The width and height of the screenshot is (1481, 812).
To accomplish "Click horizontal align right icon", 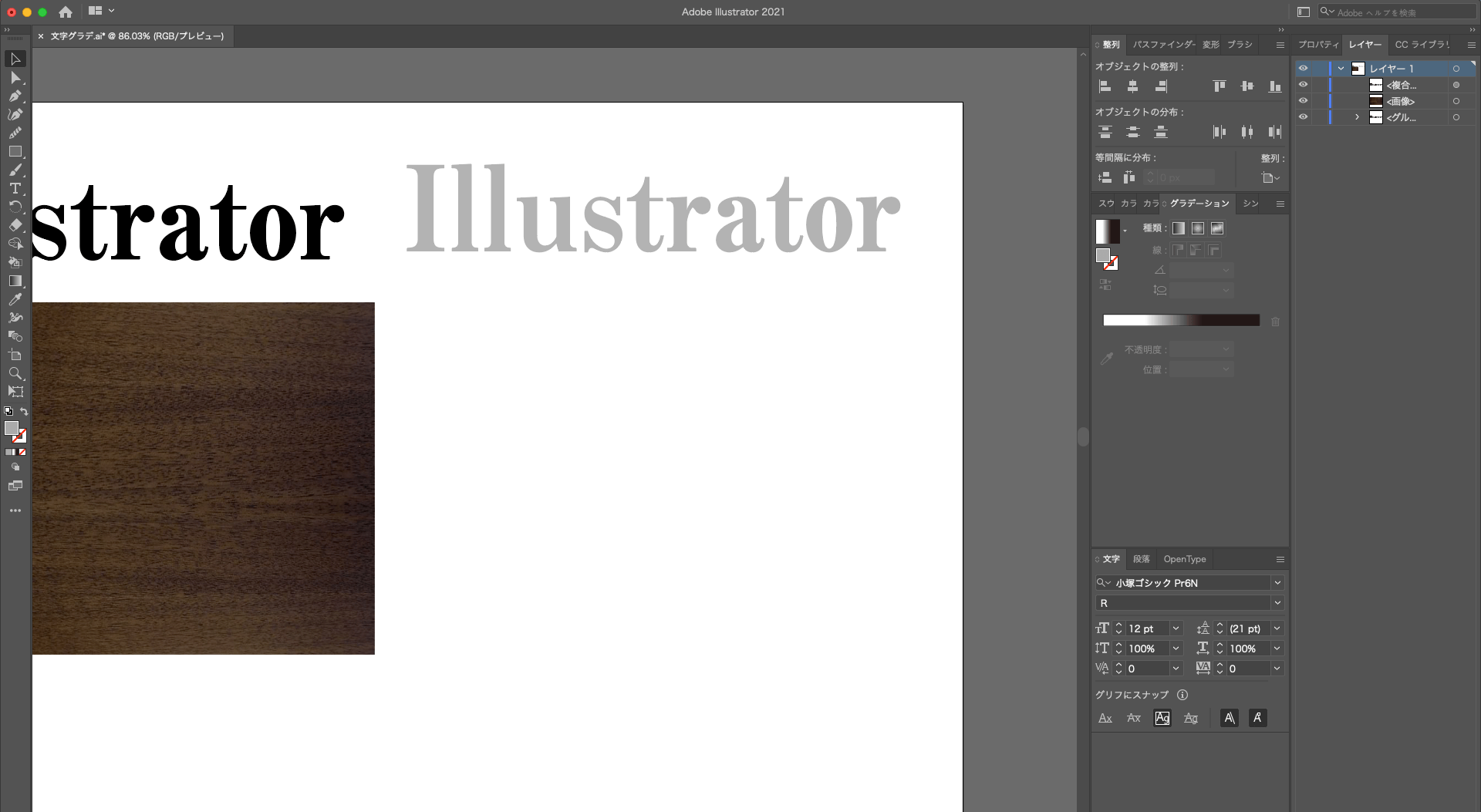I will coord(1161,86).
